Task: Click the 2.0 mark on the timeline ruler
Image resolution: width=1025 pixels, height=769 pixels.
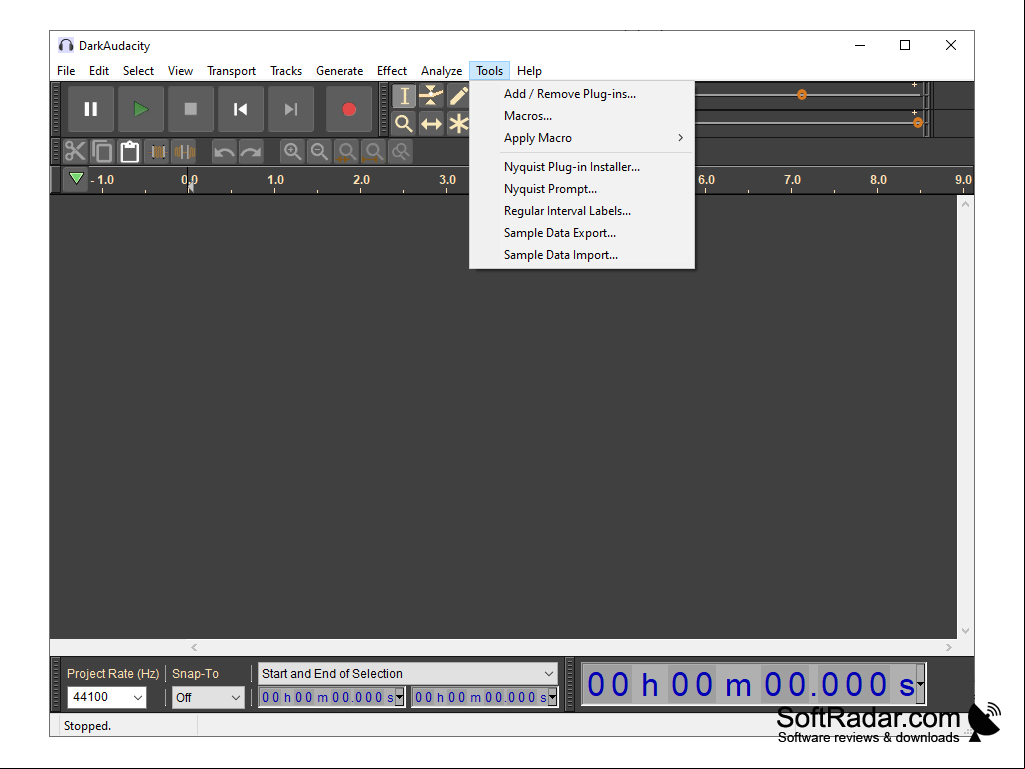Action: tap(361, 180)
